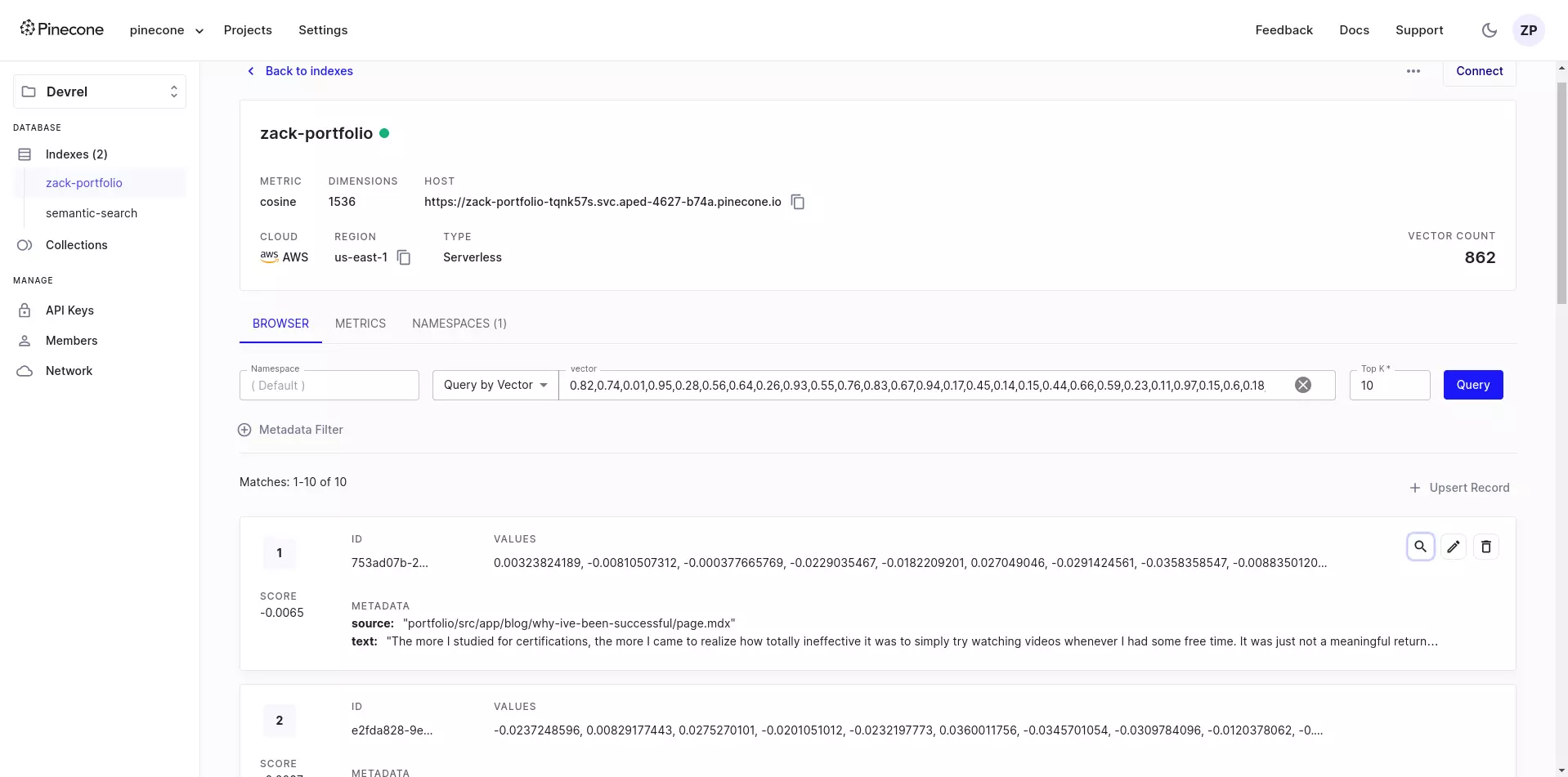This screenshot has width=1568, height=777.
Task: Switch to the METRICS tab
Action: 360,324
